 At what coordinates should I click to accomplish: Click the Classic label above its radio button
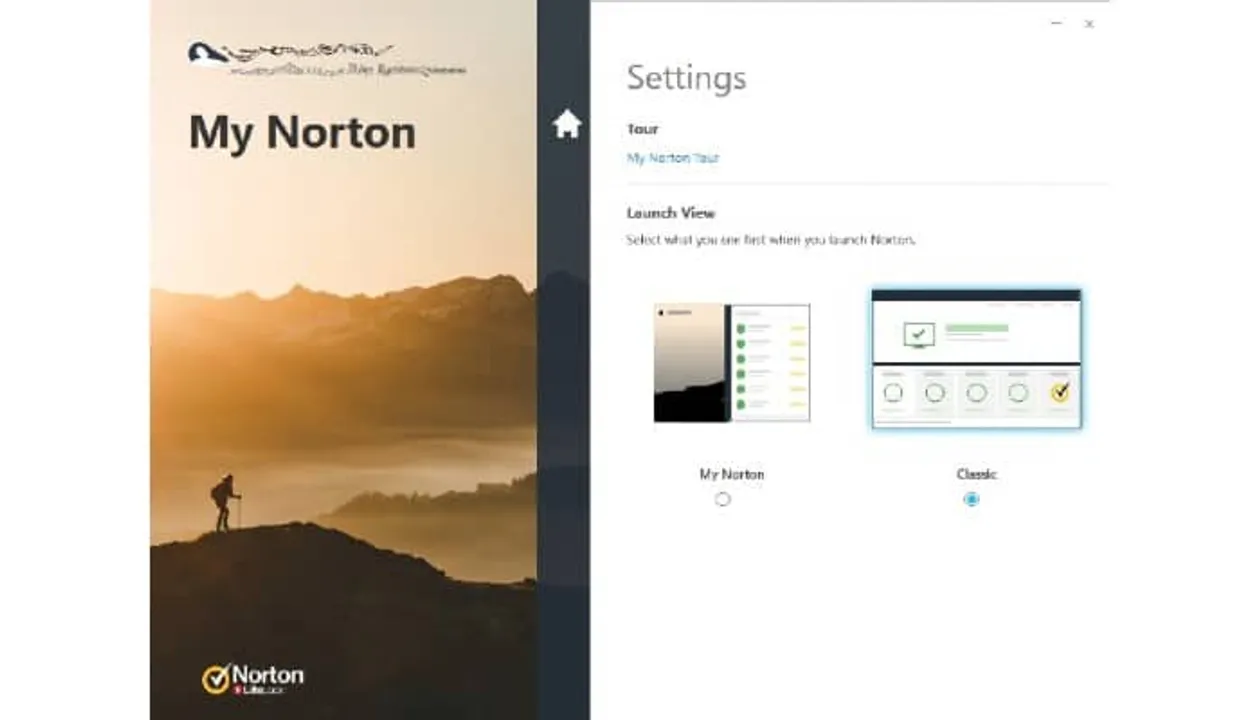[x=976, y=474]
